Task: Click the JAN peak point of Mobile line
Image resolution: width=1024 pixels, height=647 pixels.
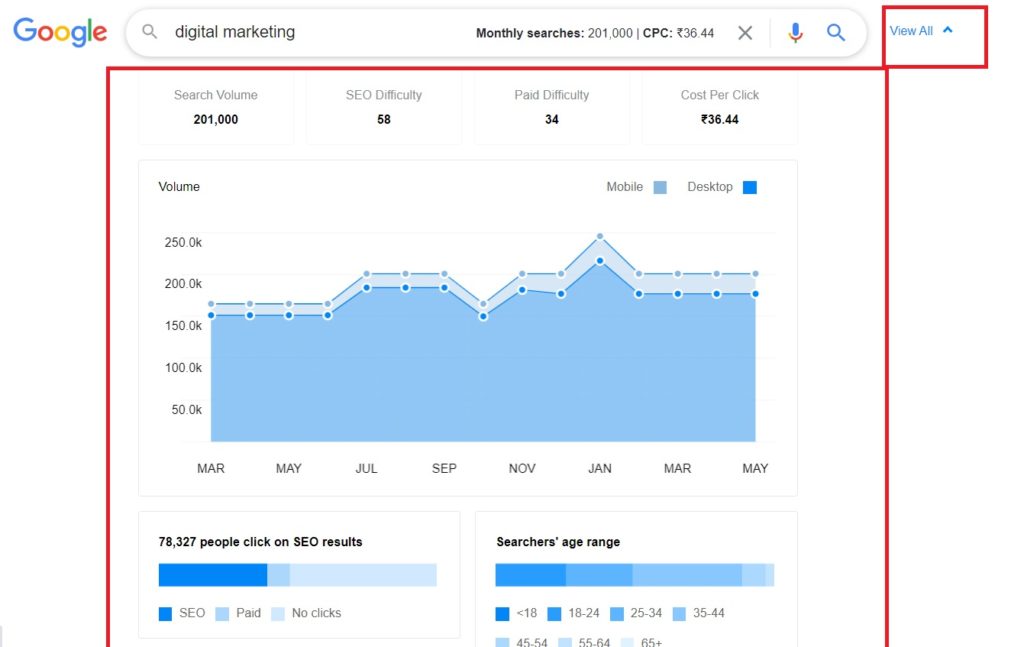Action: [x=600, y=236]
